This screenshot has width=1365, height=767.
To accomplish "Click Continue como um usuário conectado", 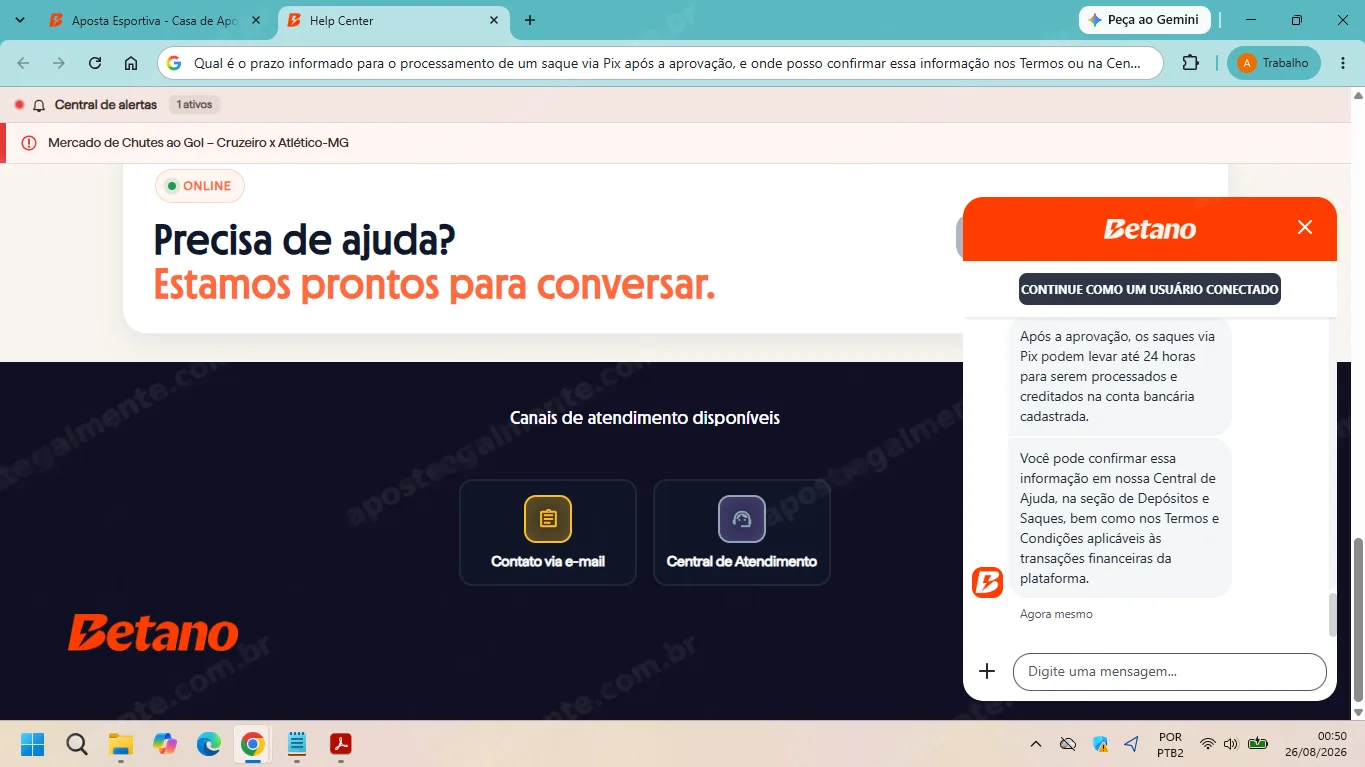I will point(1150,289).
